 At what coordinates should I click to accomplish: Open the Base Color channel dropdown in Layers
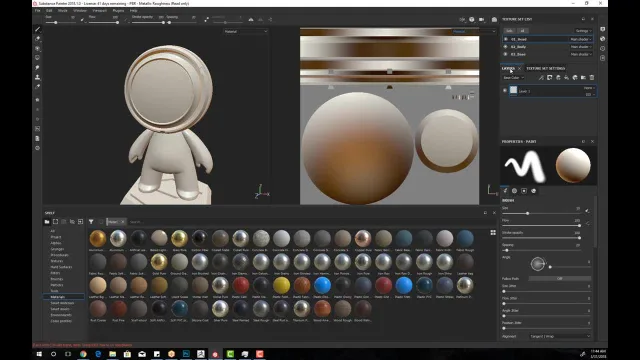click(x=513, y=78)
